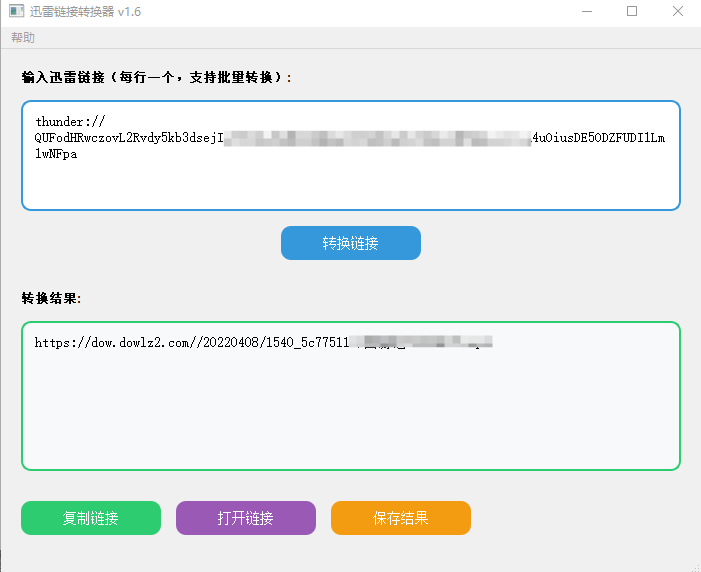Click the 'thunder://' text in input box
This screenshot has width=701, height=572.
click(70, 122)
